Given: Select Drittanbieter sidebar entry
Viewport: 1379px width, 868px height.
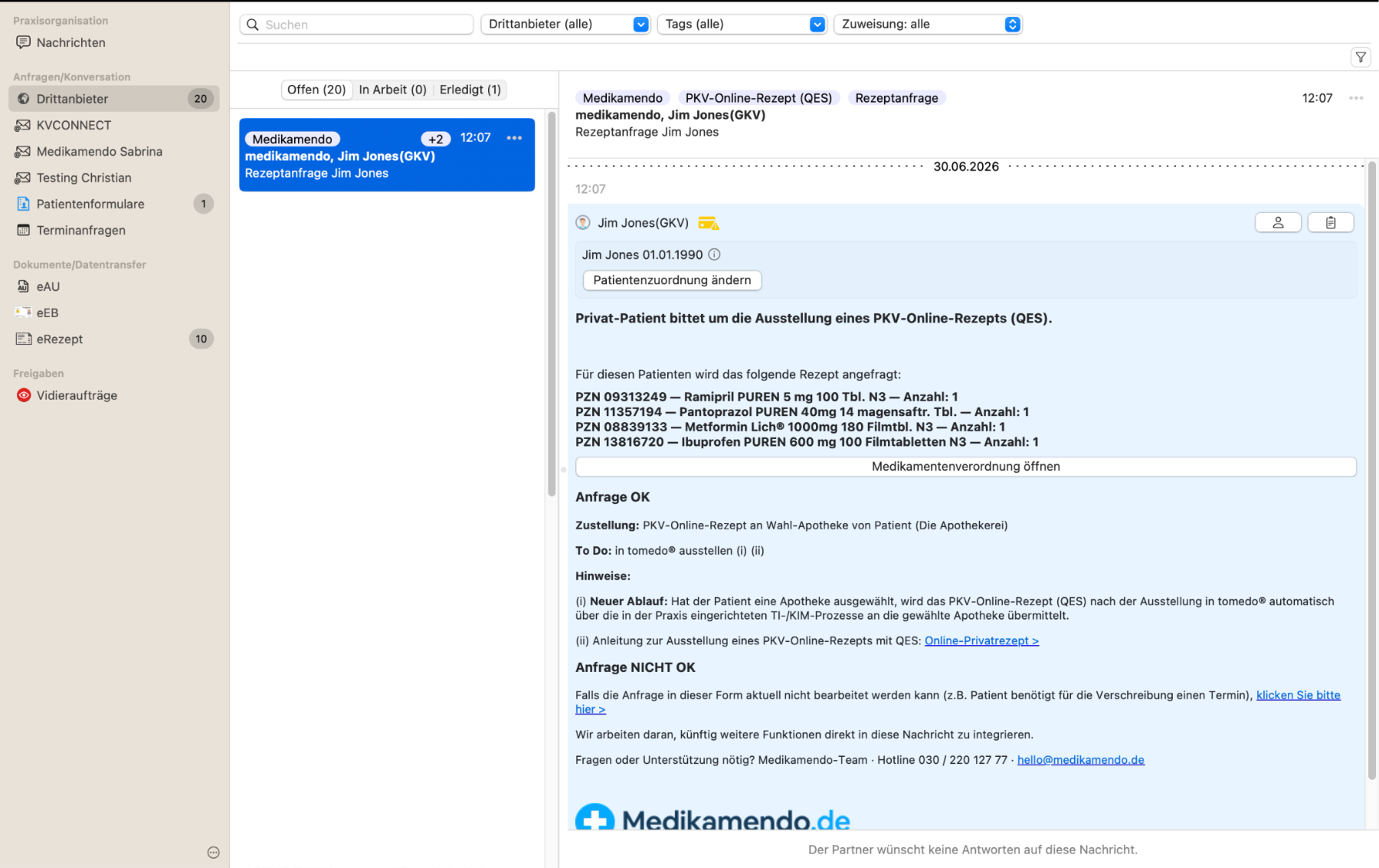Looking at the screenshot, I should tap(113, 98).
